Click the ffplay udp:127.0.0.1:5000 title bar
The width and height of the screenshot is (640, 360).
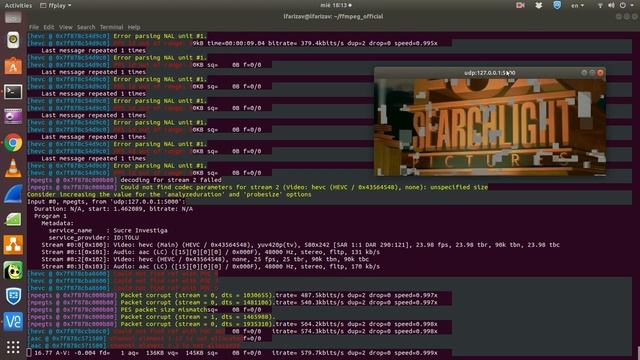489,73
